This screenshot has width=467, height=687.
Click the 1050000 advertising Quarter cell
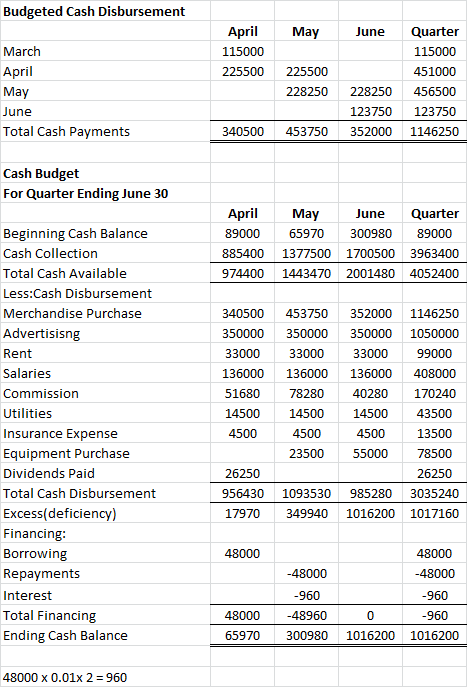pyautogui.click(x=435, y=333)
